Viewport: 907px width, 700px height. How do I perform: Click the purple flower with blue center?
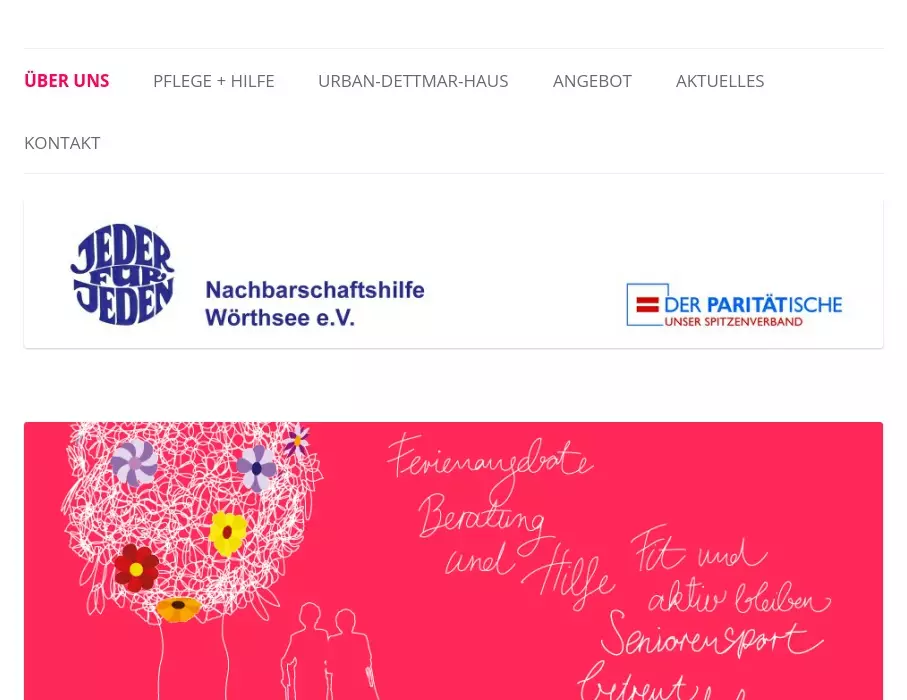[x=256, y=468]
